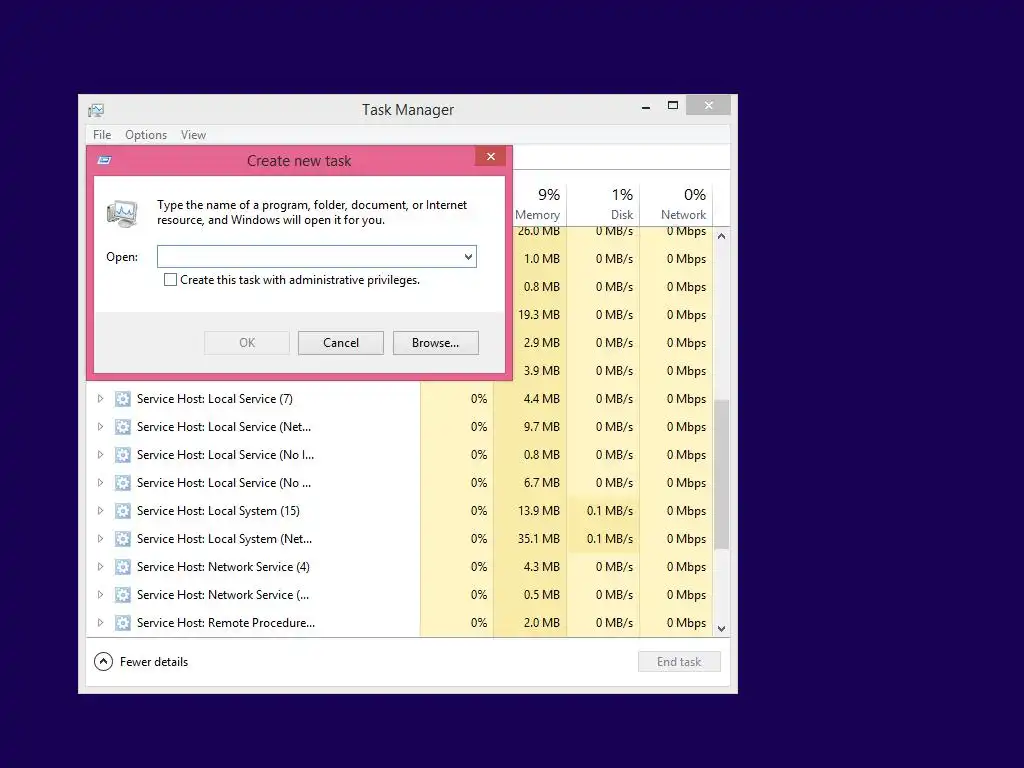
Task: Click the 9.7 MB memory value
Action: tap(541, 426)
